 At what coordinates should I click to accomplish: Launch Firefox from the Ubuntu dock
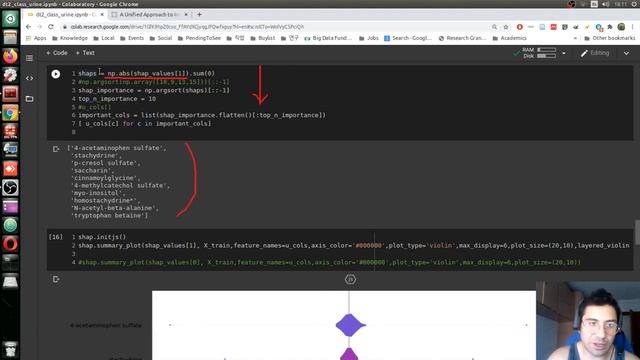click(10, 56)
